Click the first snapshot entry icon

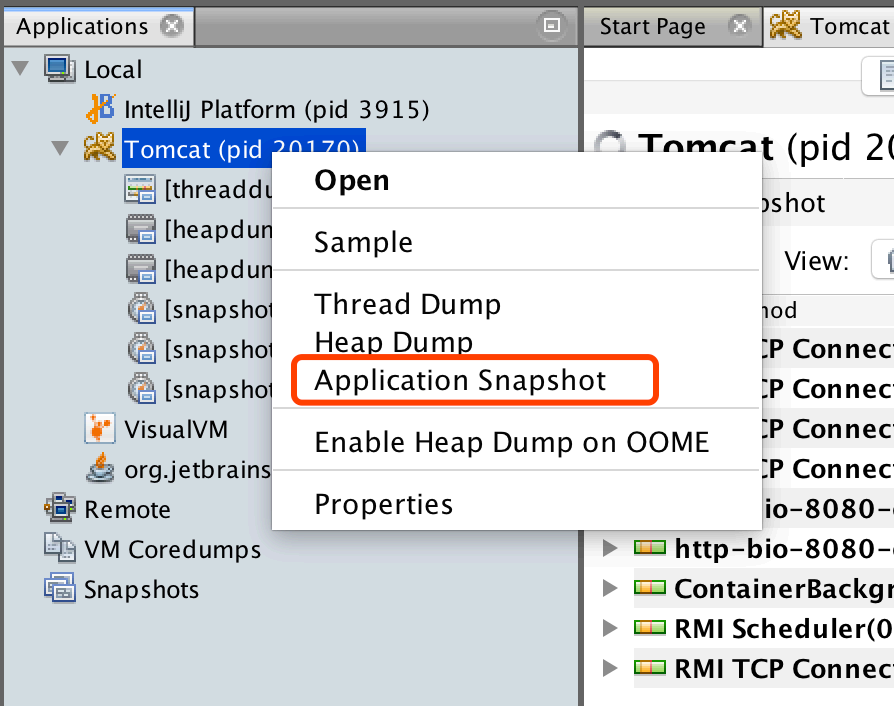[x=141, y=309]
